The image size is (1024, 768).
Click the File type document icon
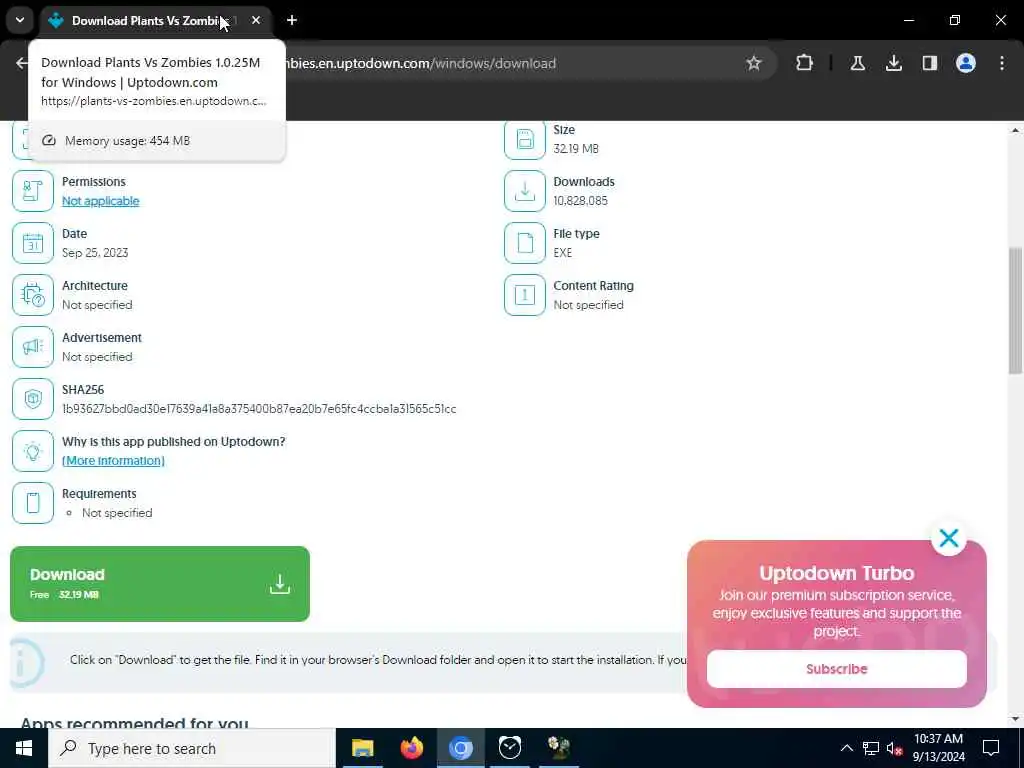524,243
